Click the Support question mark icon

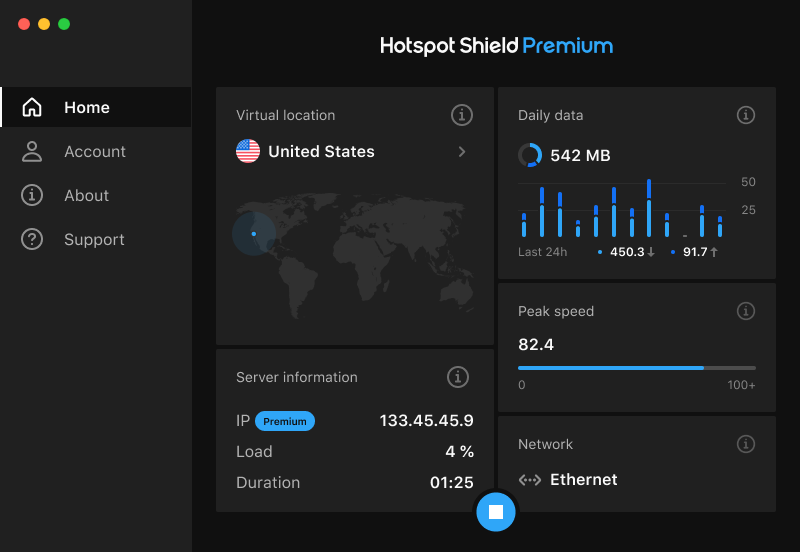32,239
